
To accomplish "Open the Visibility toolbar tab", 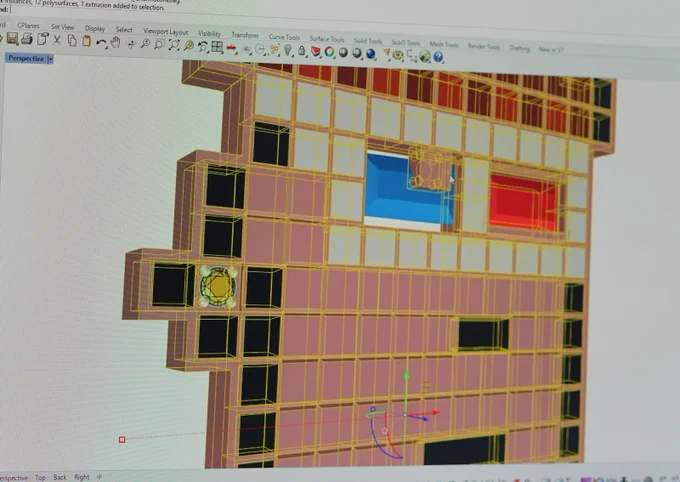I will [x=209, y=33].
